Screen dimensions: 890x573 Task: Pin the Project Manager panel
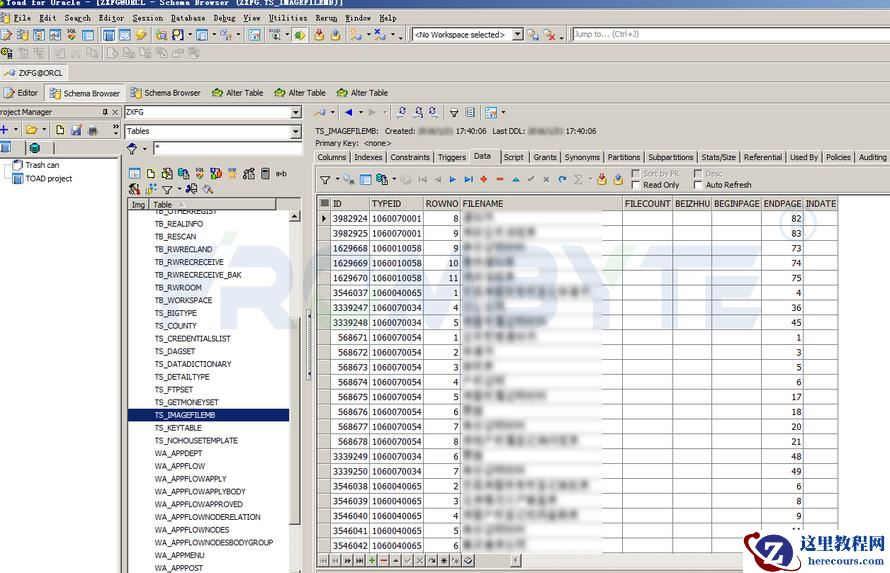[x=104, y=112]
